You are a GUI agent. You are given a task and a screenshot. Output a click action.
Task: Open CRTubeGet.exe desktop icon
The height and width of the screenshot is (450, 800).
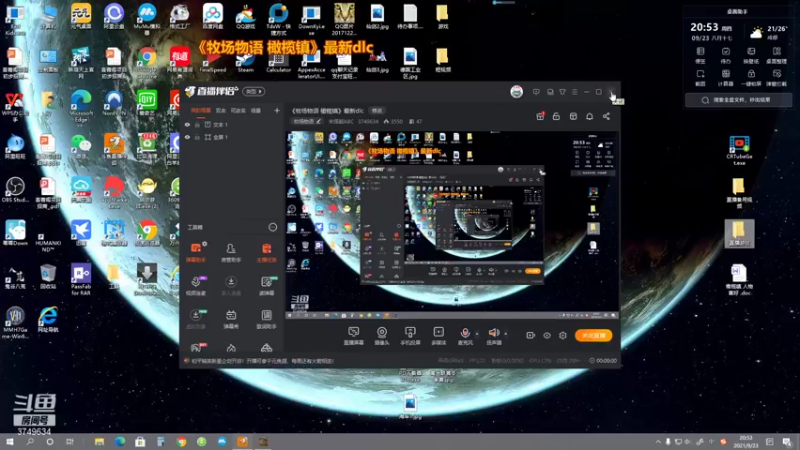pos(739,151)
